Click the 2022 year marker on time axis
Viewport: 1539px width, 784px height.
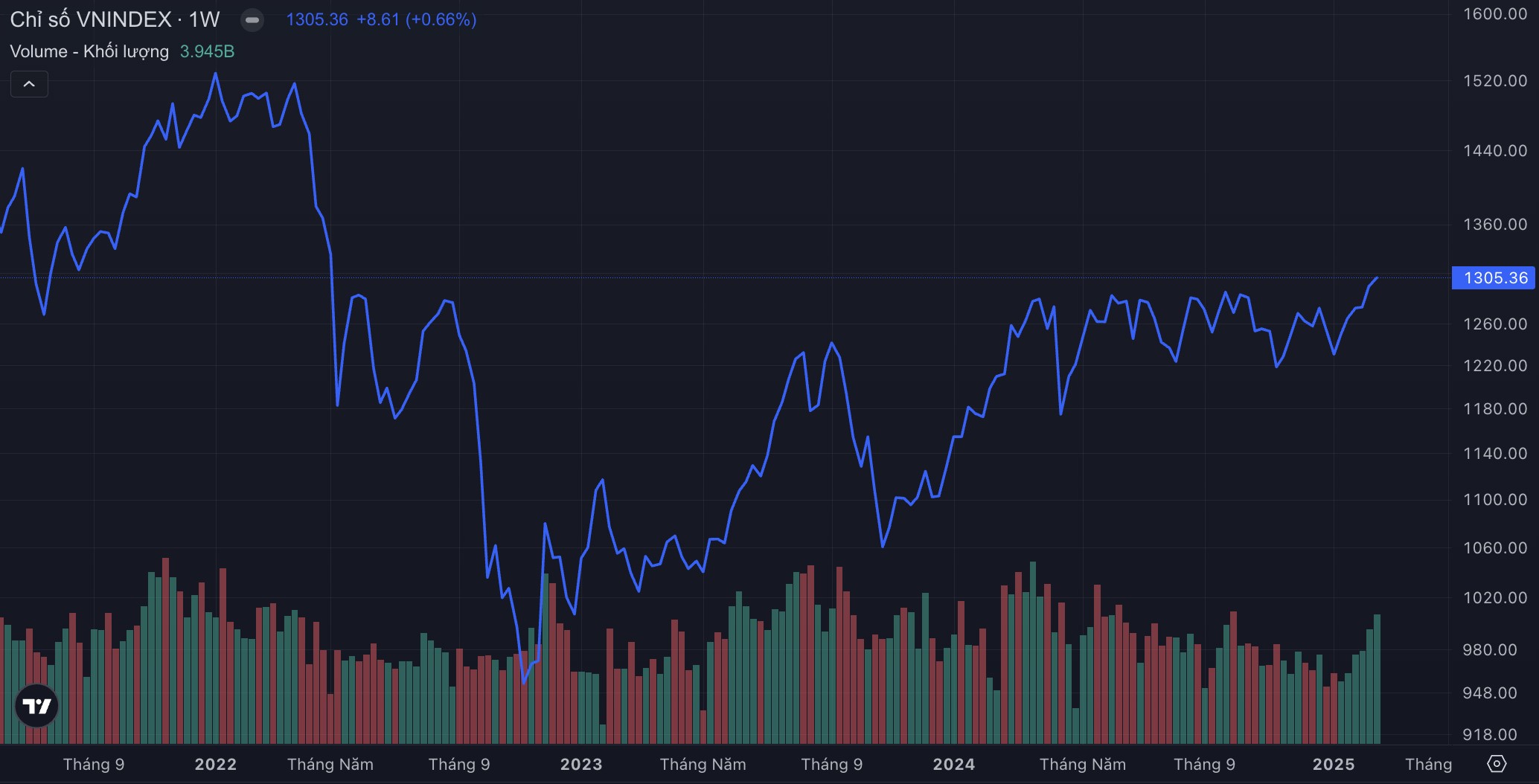click(x=216, y=765)
